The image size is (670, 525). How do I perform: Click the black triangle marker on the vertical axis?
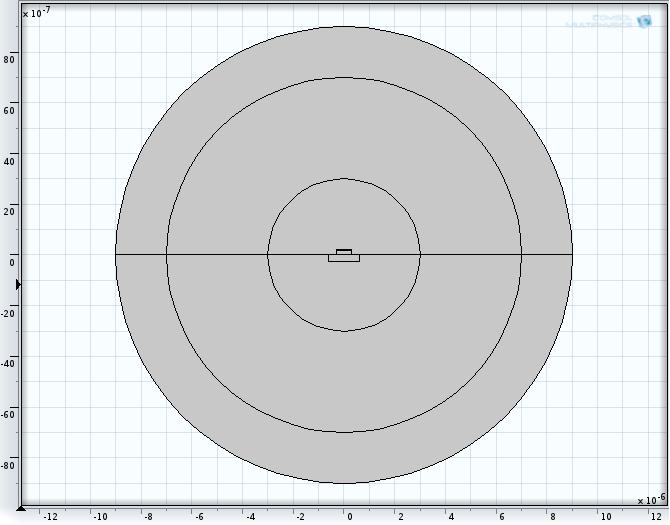click(x=18, y=285)
